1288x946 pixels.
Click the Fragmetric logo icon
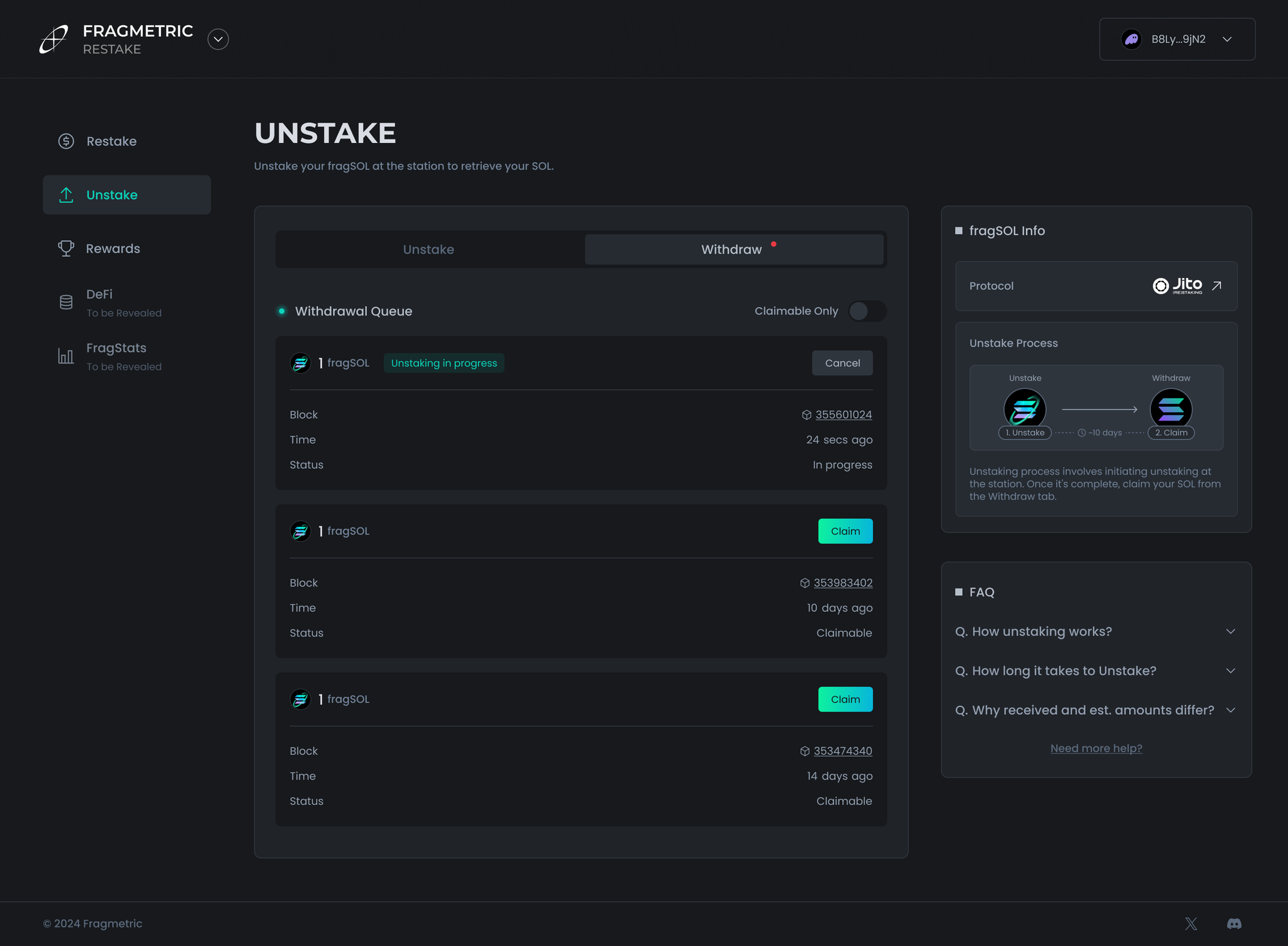pos(53,39)
